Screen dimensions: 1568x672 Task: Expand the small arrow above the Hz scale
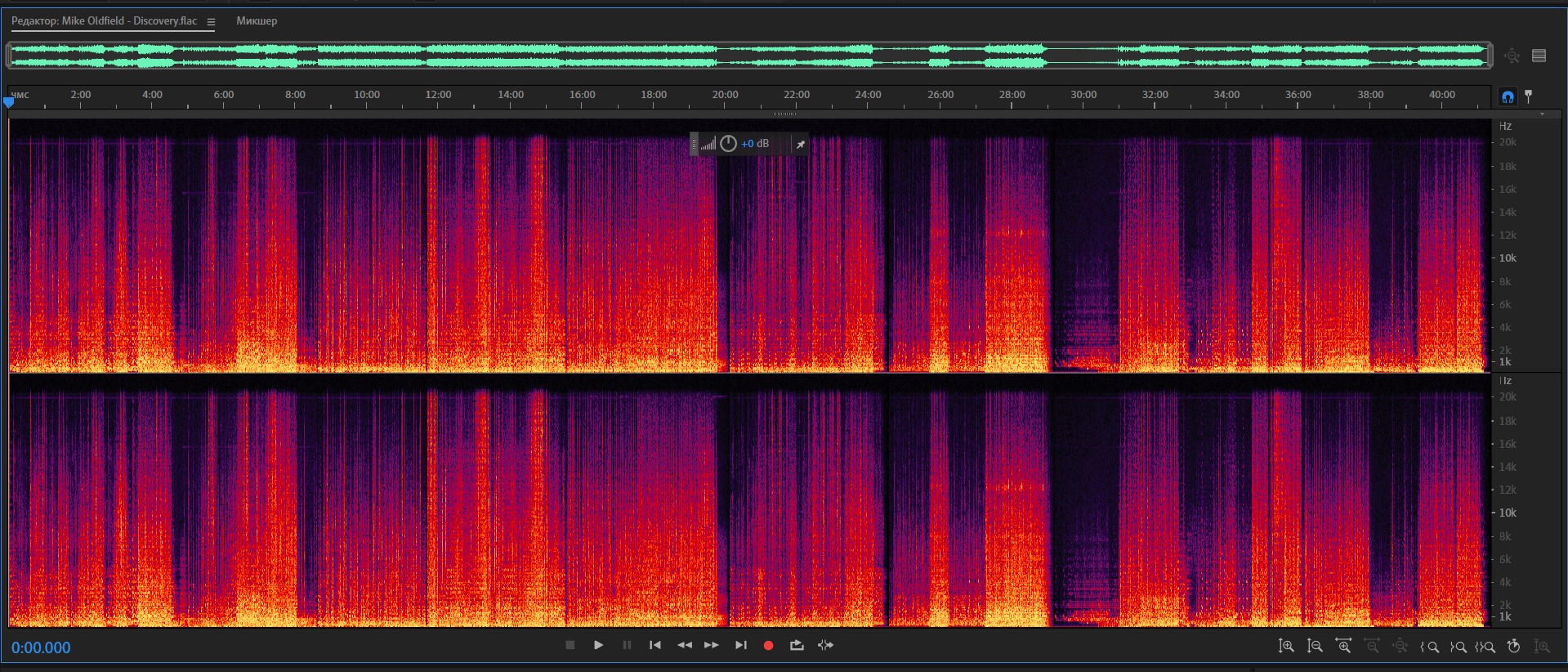coord(1542,114)
